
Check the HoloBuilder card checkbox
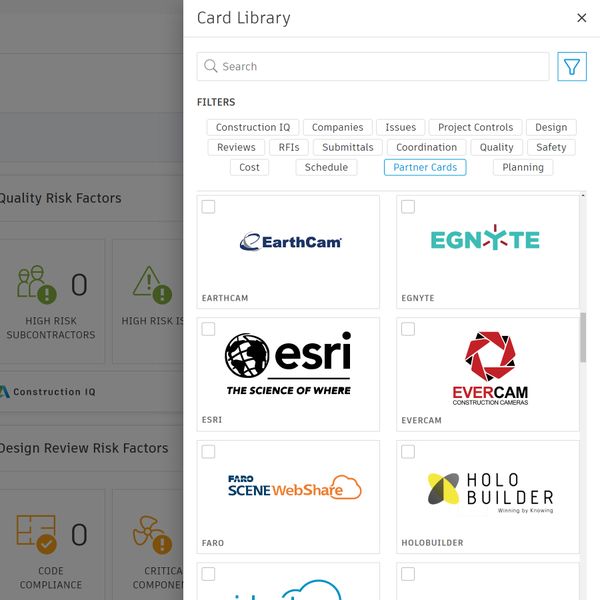pos(408,452)
